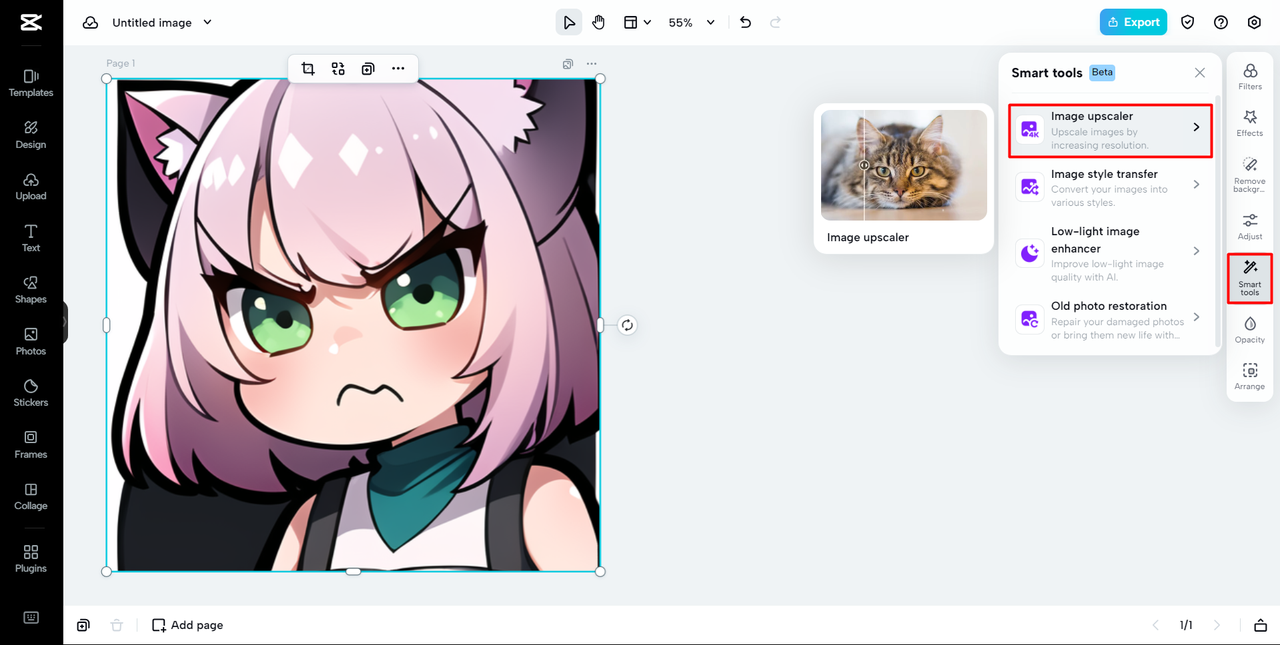Click the Page 1 label
This screenshot has height=645, width=1280.
pos(121,63)
